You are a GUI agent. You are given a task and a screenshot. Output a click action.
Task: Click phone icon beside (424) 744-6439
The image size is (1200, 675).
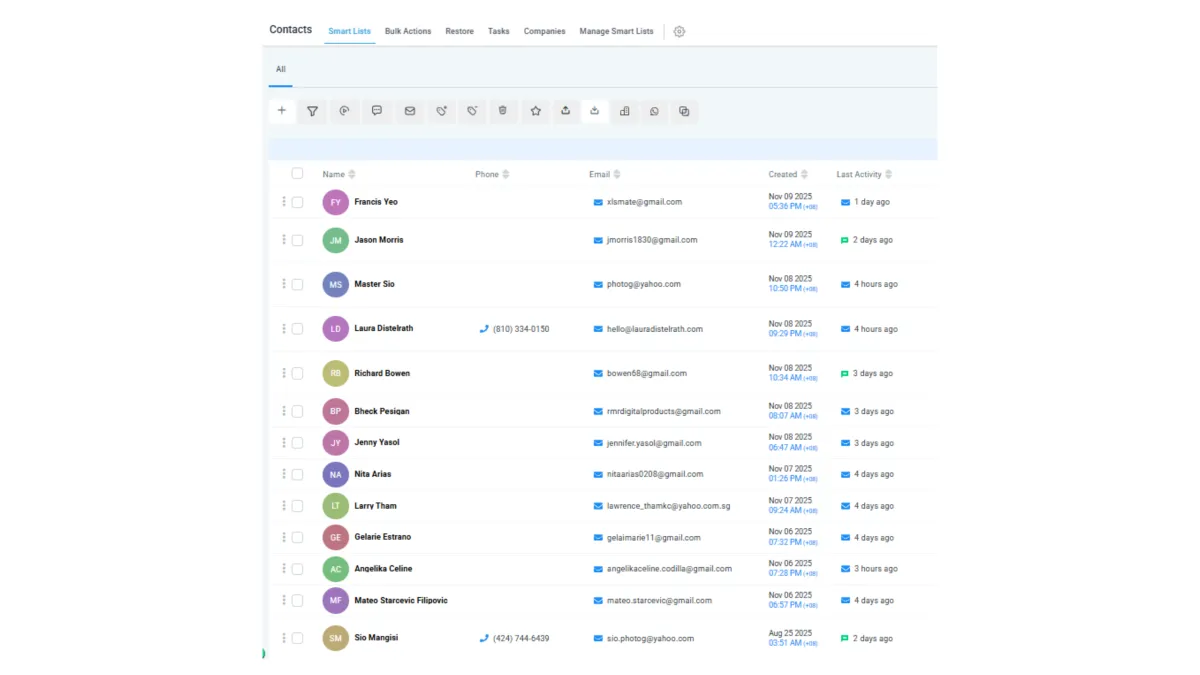[x=484, y=638]
